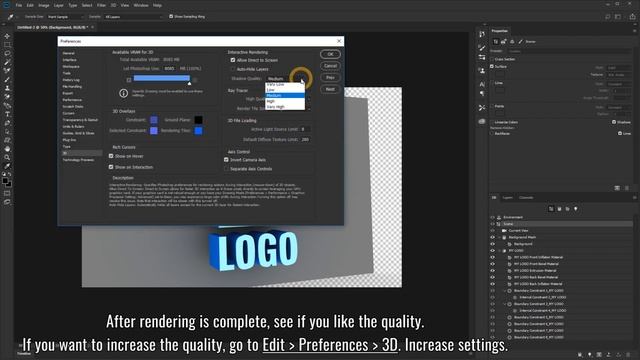The width and height of the screenshot is (640, 360).
Task: Toggle Show on Hover checkbox
Action: (x=111, y=156)
